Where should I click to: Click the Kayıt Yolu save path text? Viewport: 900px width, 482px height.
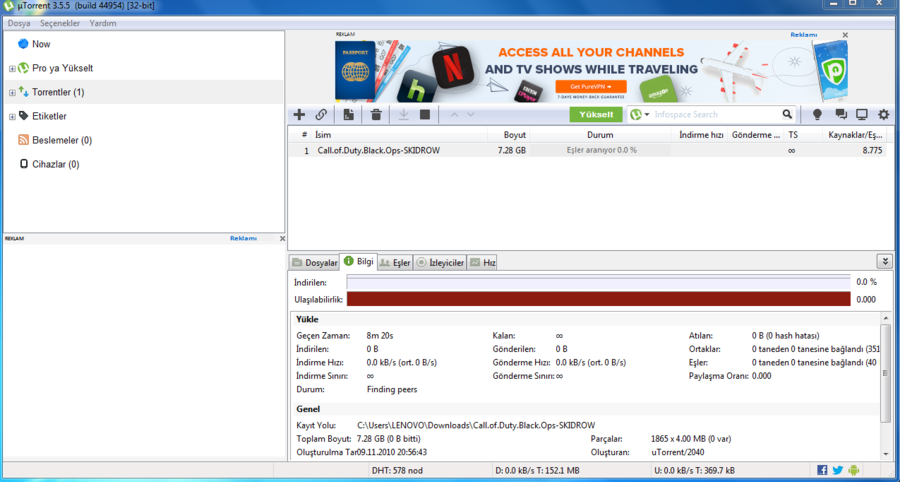[476, 425]
